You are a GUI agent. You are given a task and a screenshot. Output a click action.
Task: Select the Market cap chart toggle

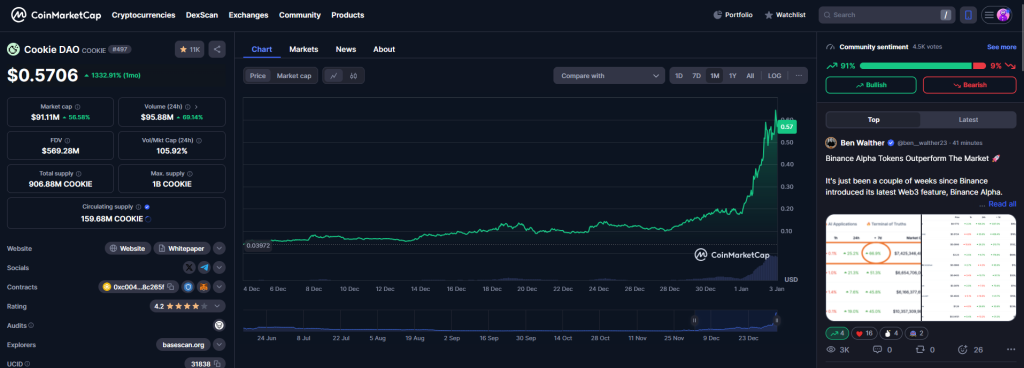pyautogui.click(x=294, y=76)
